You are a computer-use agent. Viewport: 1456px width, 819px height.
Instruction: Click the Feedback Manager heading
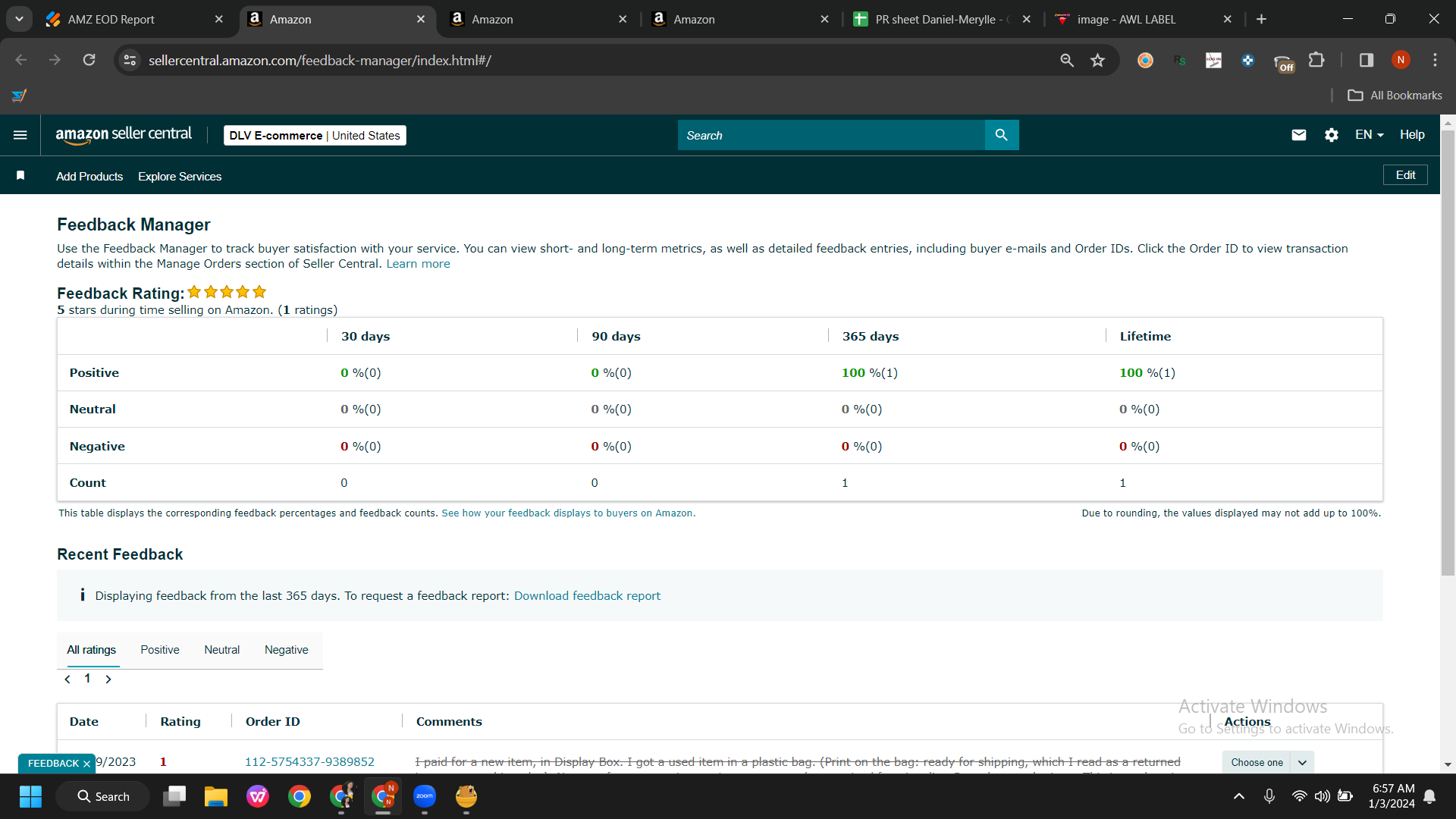click(133, 224)
